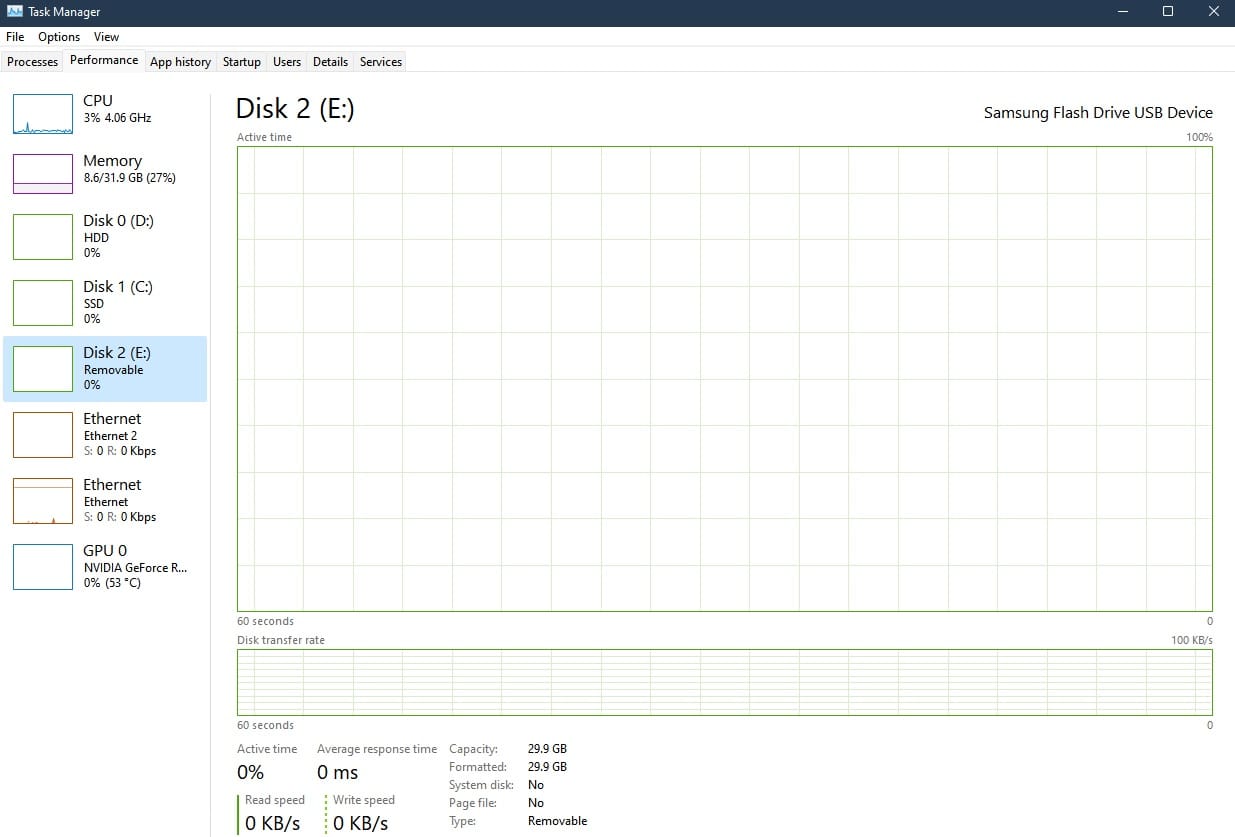Click the Capacity 29.9 GB value
Viewport: 1235px width, 837px height.
pos(547,749)
